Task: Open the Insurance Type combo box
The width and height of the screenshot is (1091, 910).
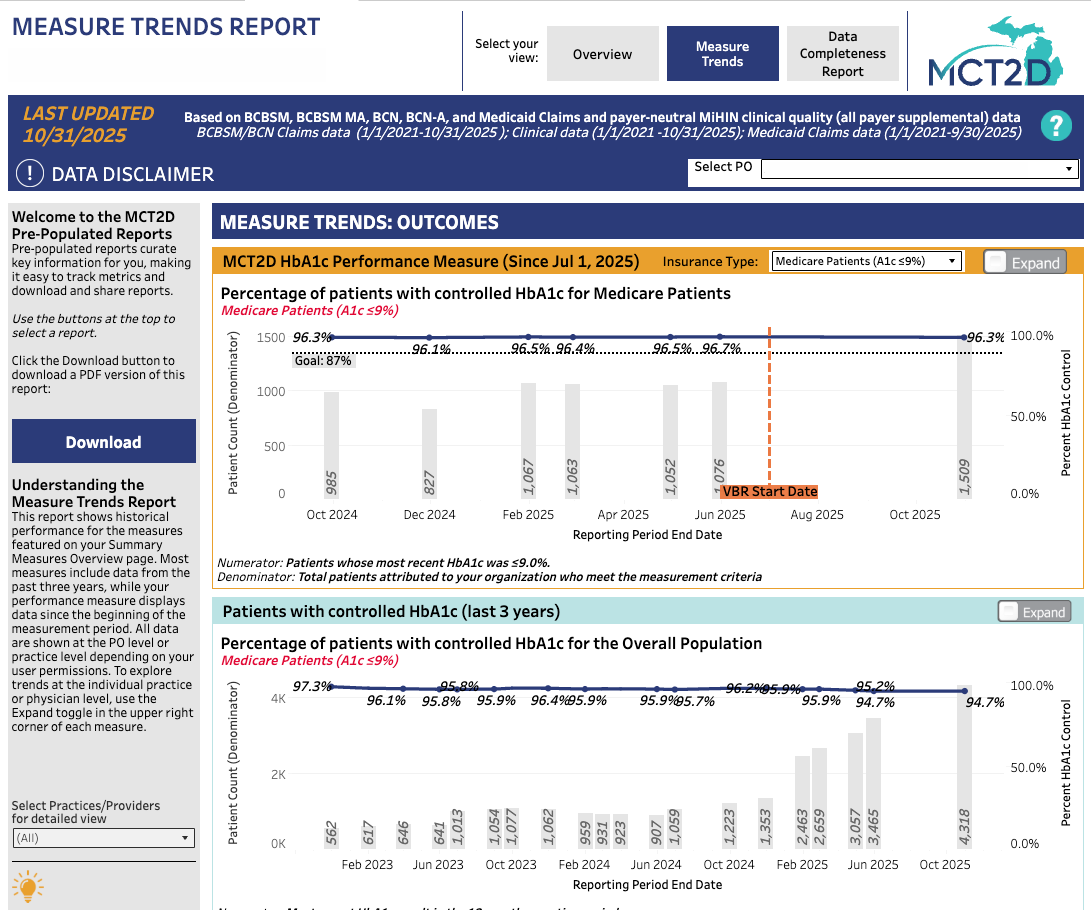Action: pos(865,260)
